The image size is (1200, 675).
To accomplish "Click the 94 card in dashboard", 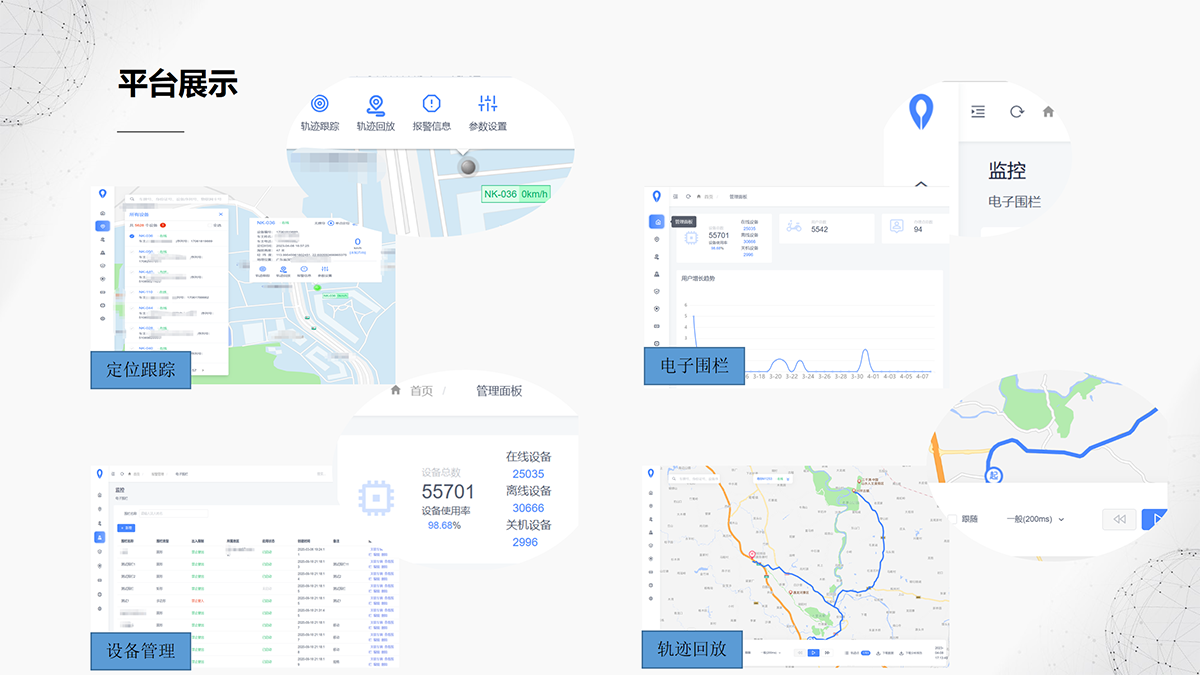I will [x=918, y=228].
